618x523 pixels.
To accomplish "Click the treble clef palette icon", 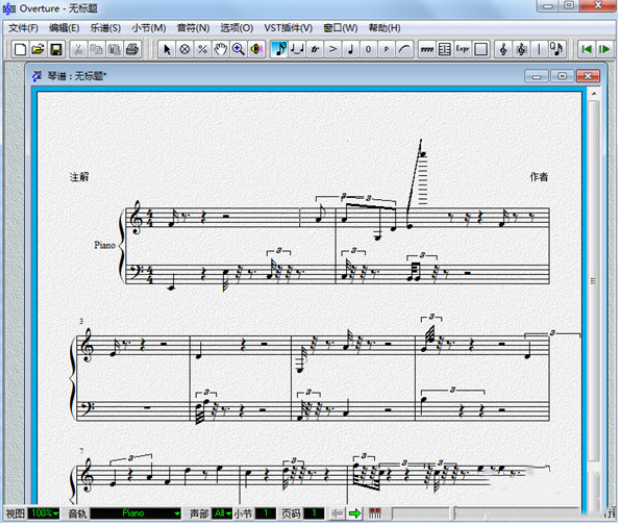I will pyautogui.click(x=502, y=48).
